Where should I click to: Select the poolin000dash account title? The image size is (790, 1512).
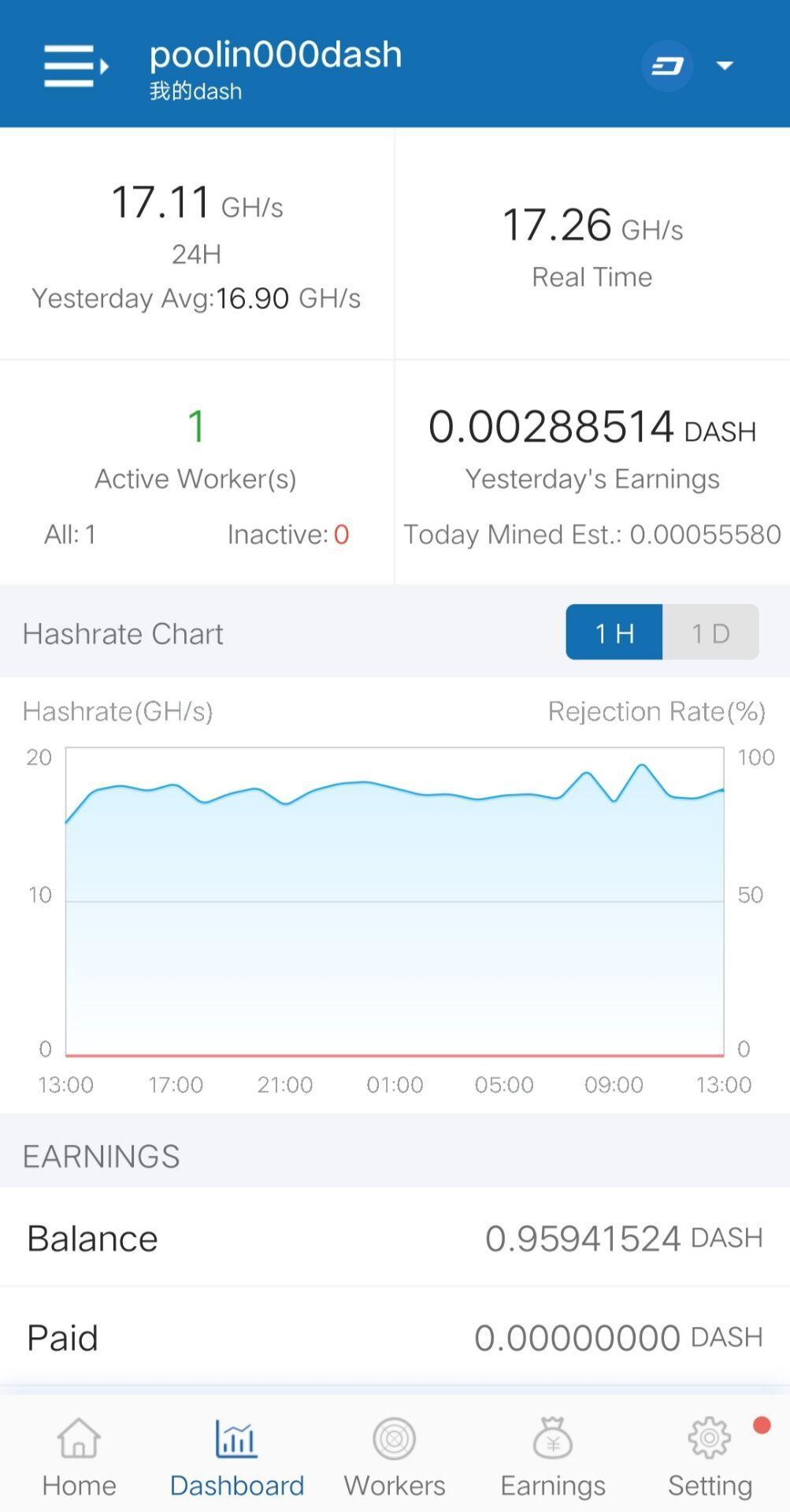(276, 54)
